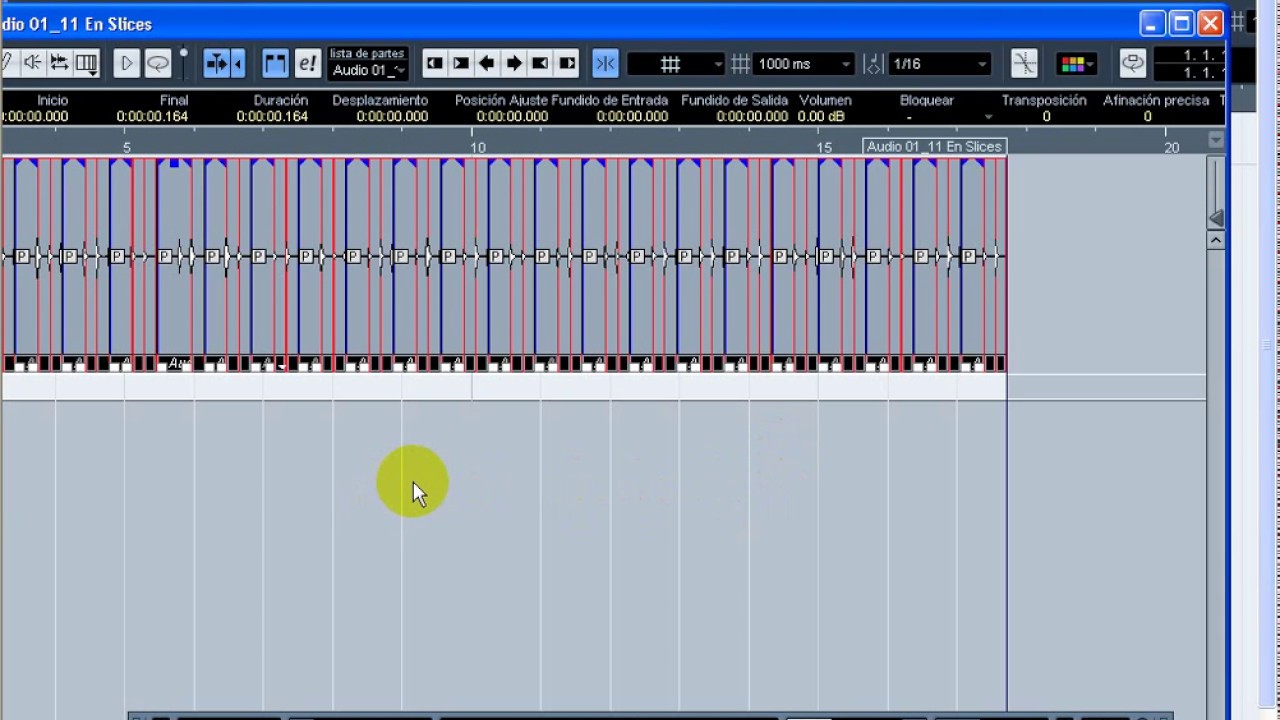Open the lista de partes dropdown

(369, 70)
